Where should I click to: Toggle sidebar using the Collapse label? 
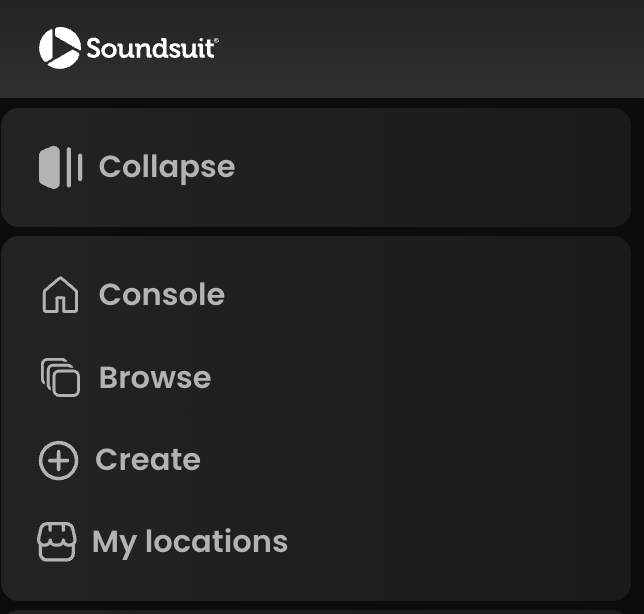click(166, 167)
